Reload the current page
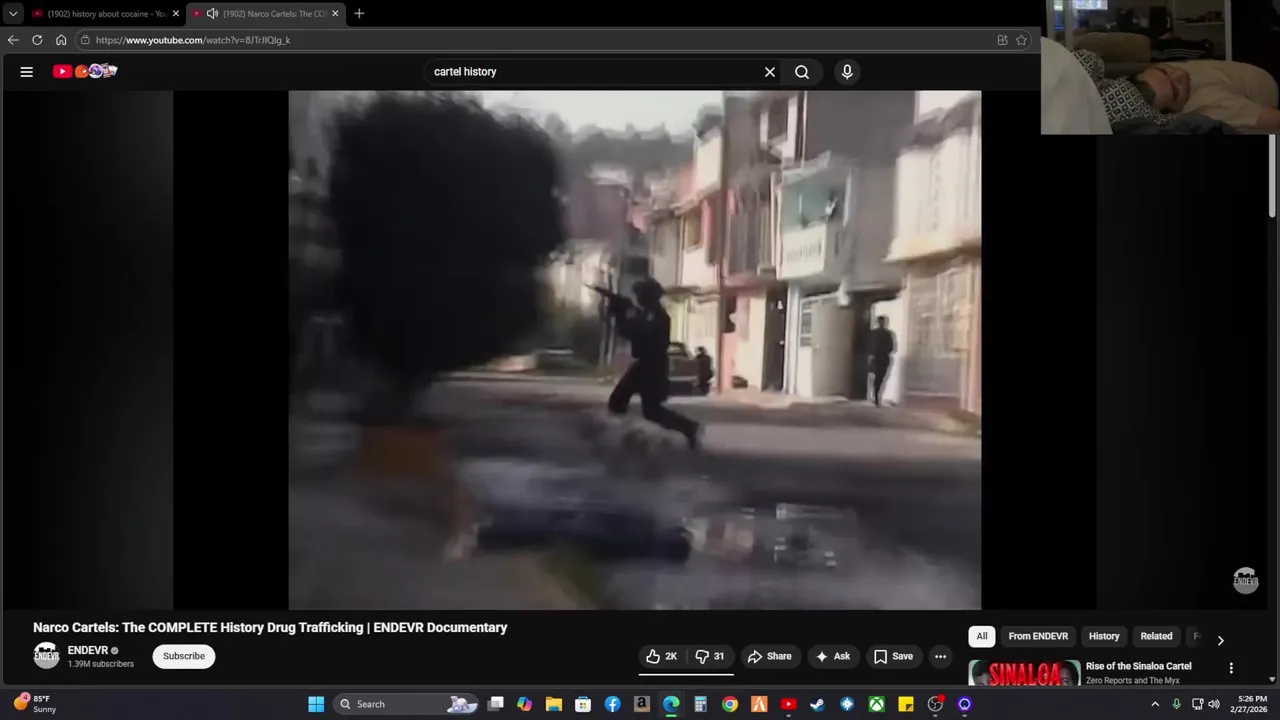This screenshot has width=1280, height=720. click(x=37, y=40)
